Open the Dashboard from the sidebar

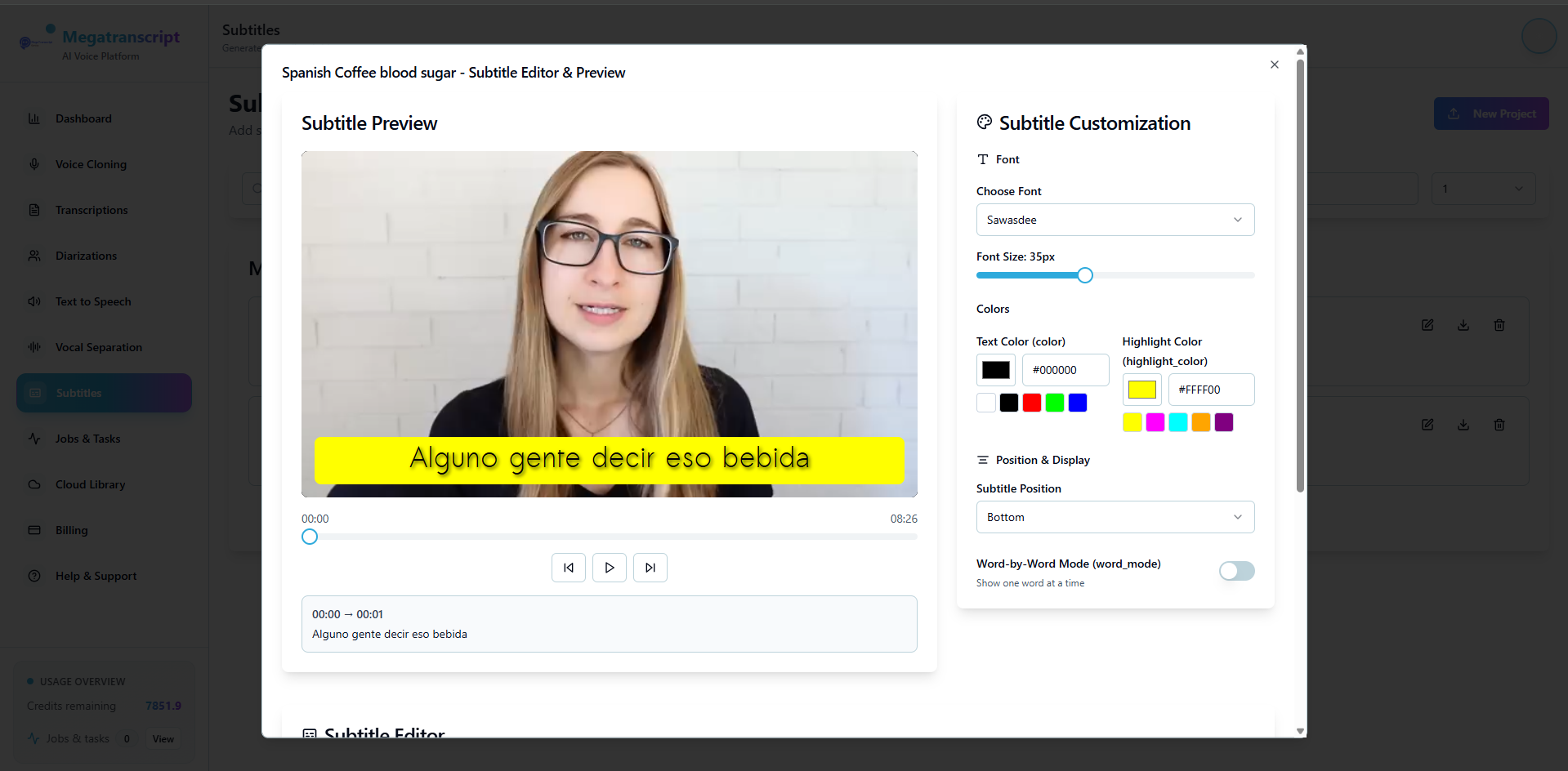(83, 118)
